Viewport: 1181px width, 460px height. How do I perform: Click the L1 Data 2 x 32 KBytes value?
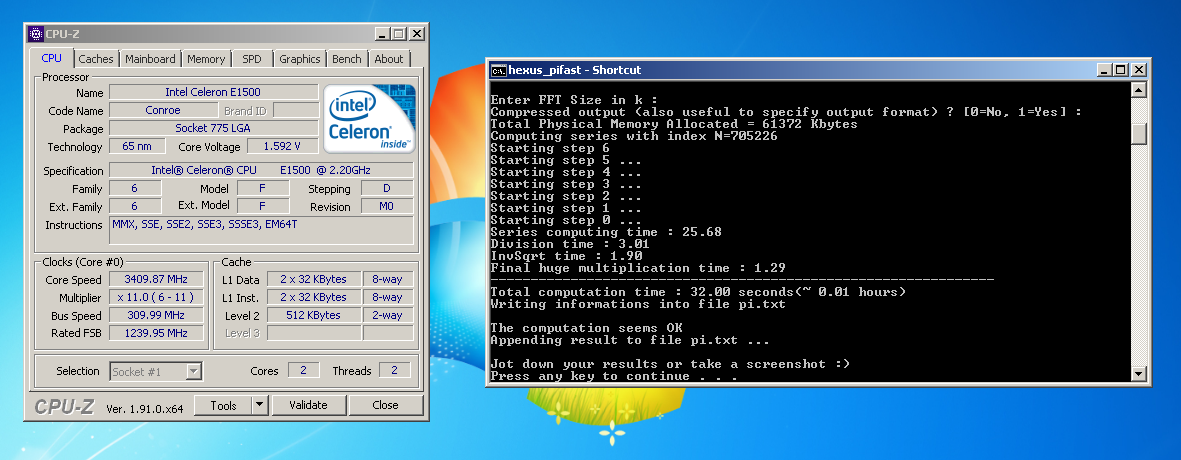pyautogui.click(x=313, y=279)
